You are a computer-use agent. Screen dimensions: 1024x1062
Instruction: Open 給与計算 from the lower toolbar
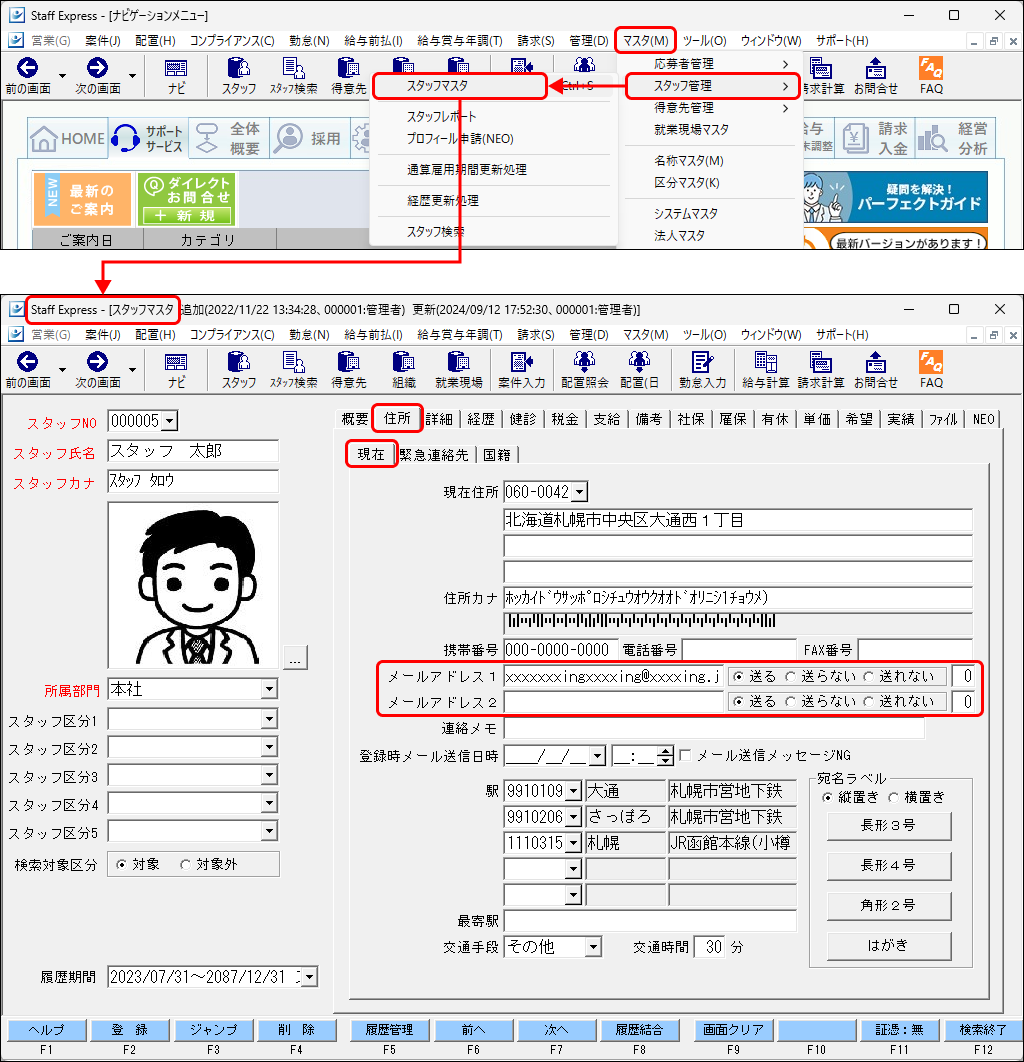(x=765, y=370)
